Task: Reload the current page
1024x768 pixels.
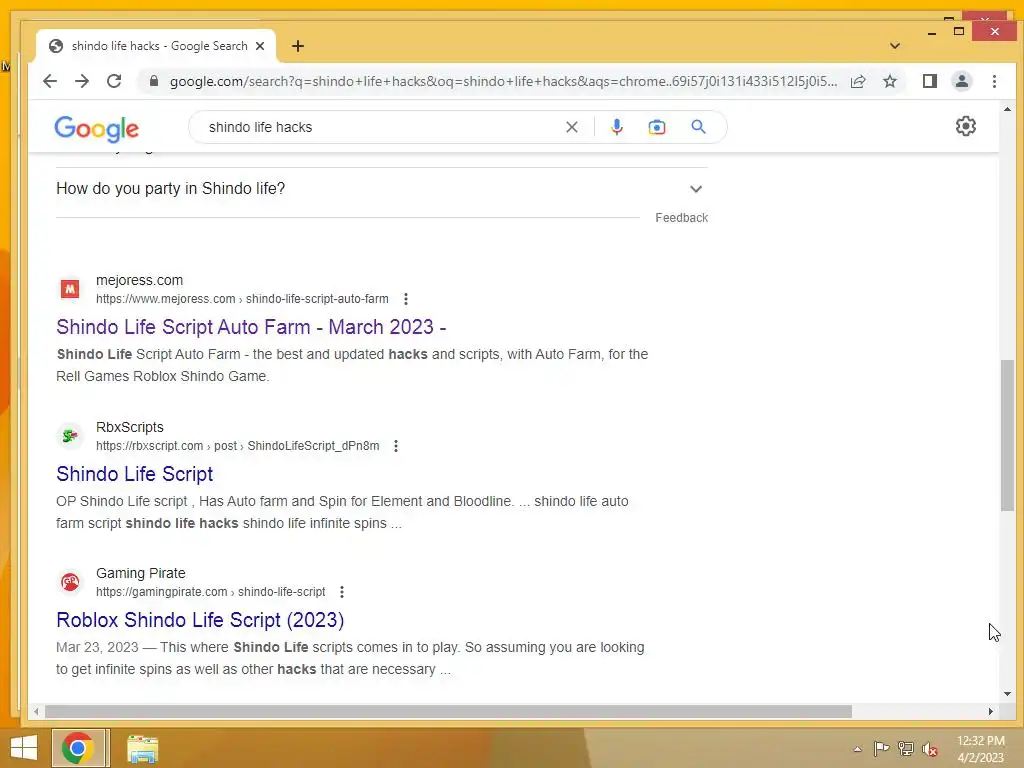Action: (x=114, y=81)
